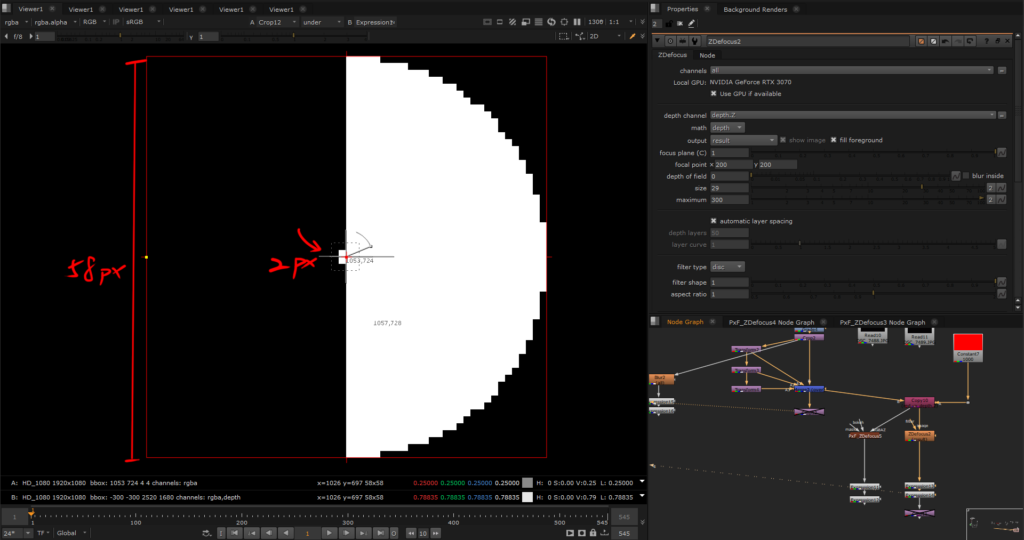
Task: Click the revert icon in ZDefocus2 panel
Action: (970, 41)
